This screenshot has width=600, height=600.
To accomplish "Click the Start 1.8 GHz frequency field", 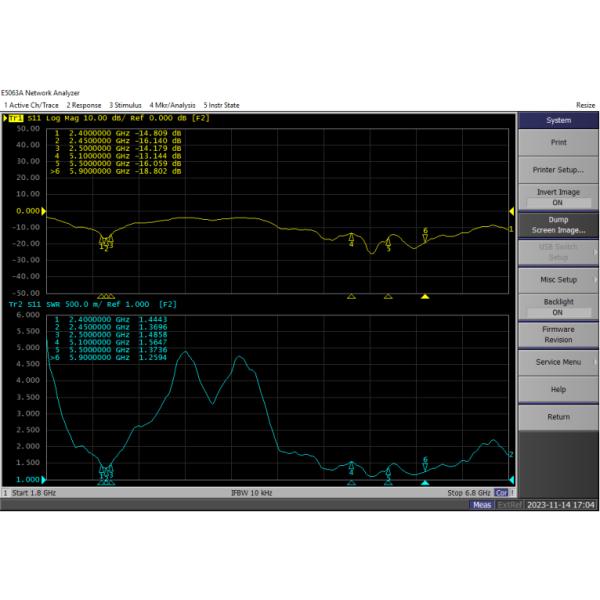I will (x=32, y=493).
